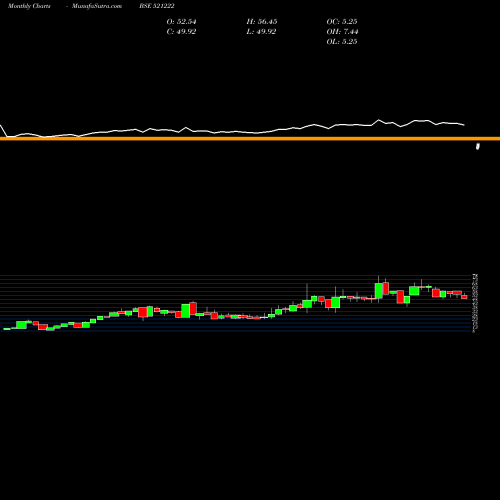Click the 'Monthly Charts' title text
This screenshot has height=500, width=500.
[29, 6]
